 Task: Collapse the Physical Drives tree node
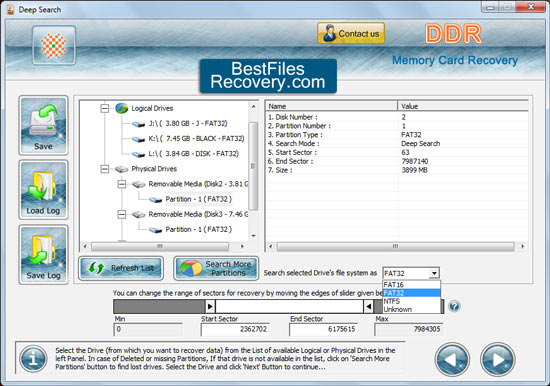(x=105, y=169)
